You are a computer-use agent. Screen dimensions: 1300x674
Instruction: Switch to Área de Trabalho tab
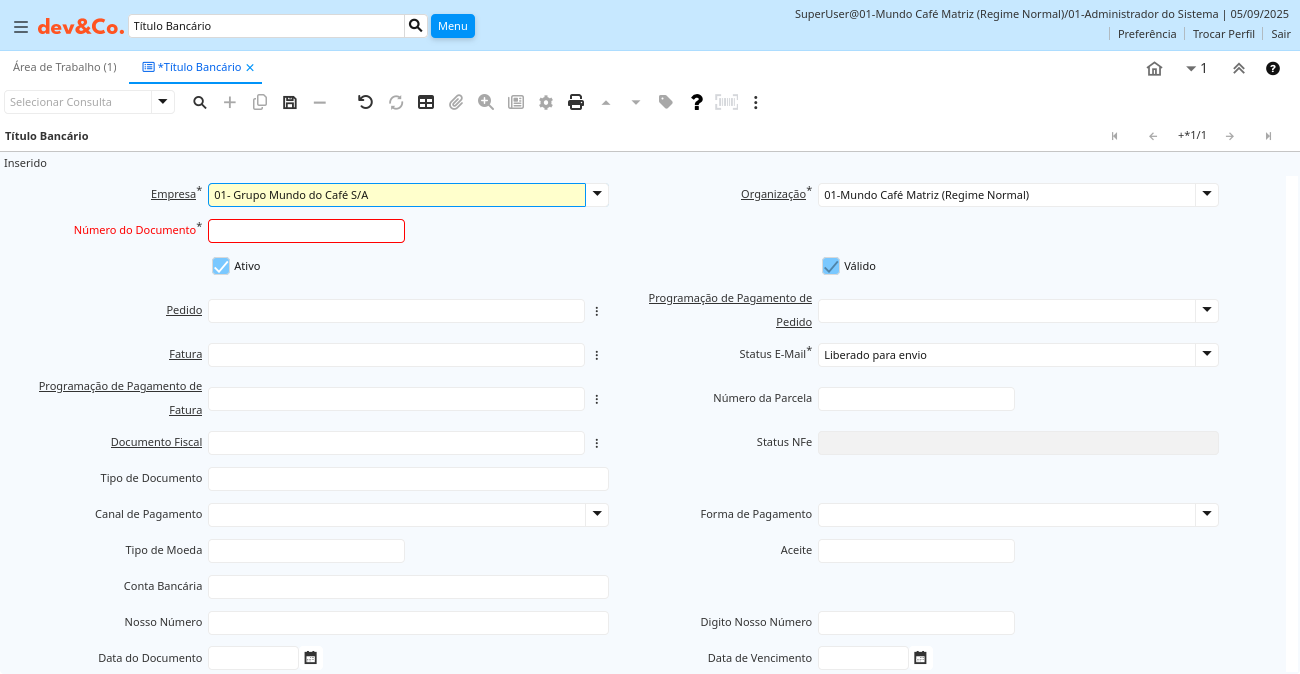(x=64, y=67)
